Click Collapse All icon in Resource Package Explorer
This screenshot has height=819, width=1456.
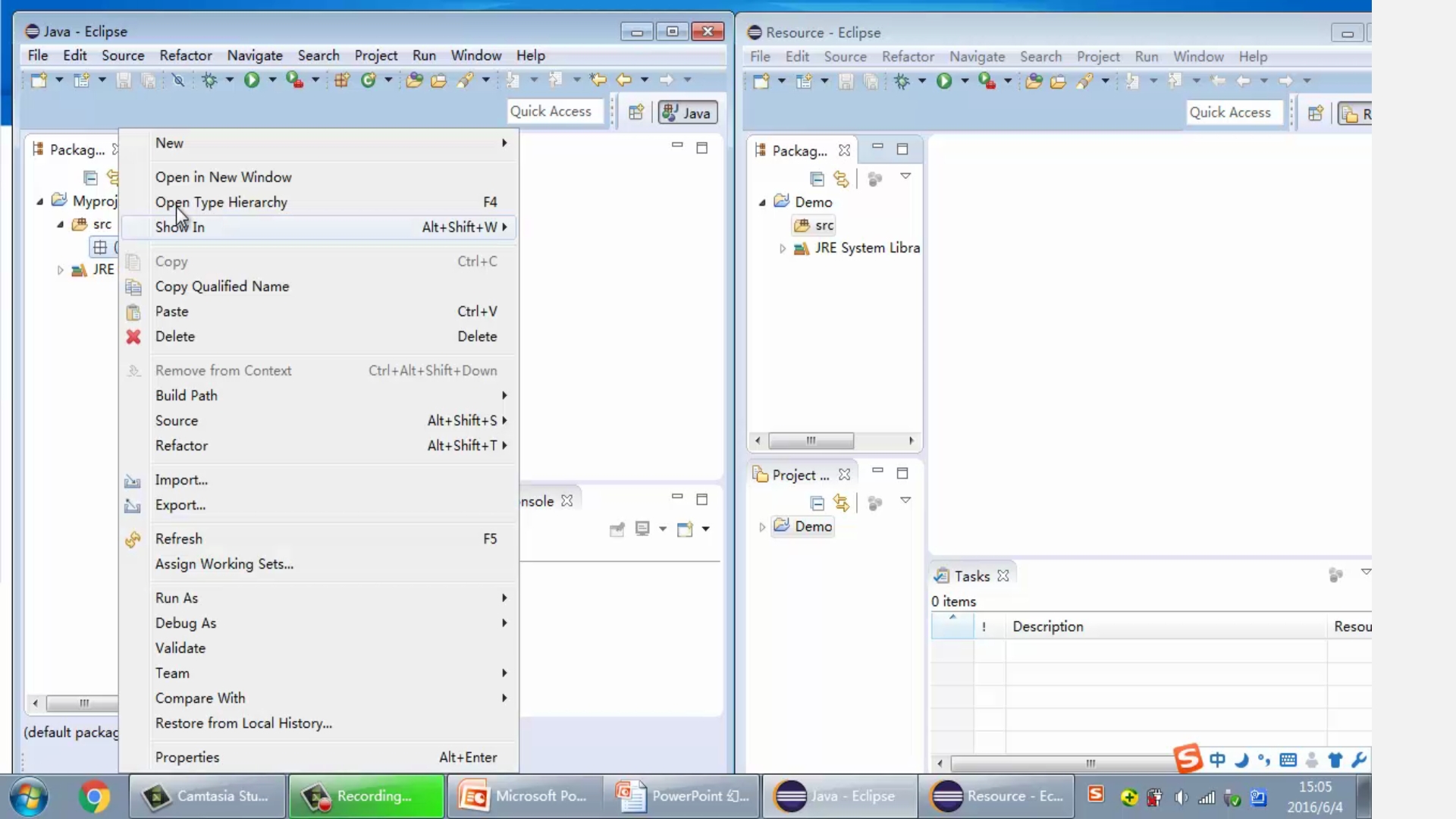pyautogui.click(x=817, y=179)
